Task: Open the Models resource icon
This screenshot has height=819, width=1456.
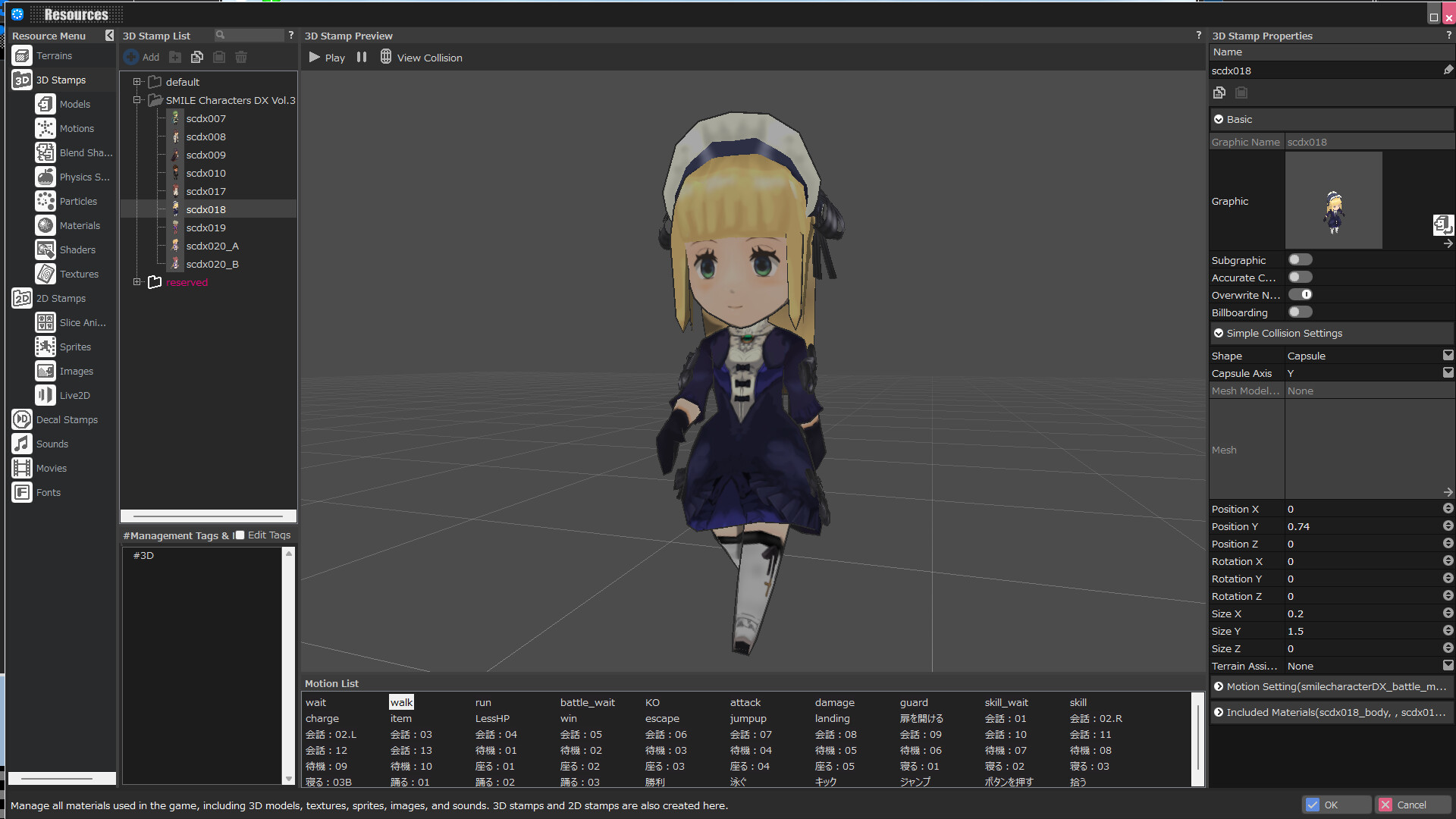Action: point(45,104)
